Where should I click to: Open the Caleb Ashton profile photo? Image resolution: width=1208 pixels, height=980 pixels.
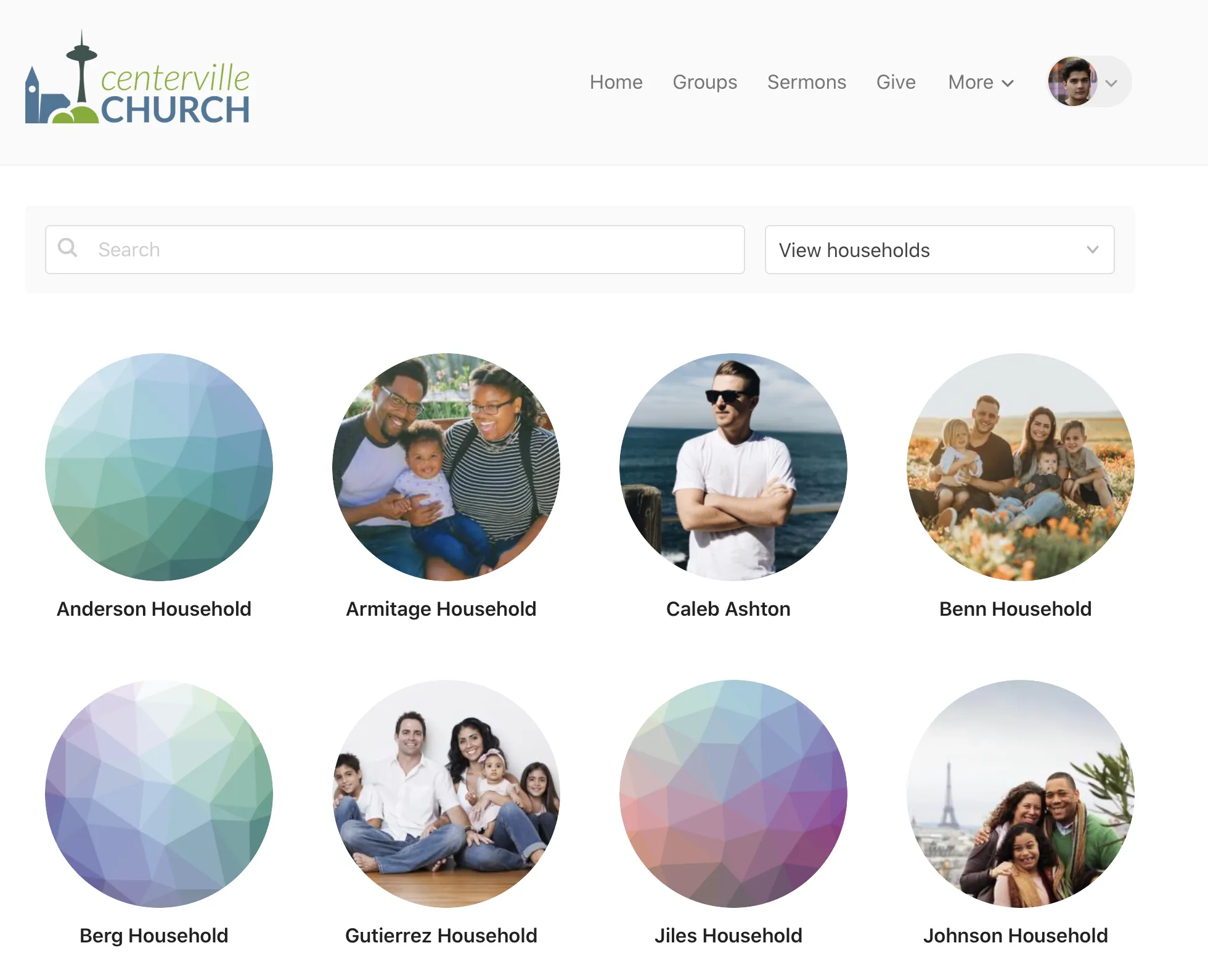point(733,467)
